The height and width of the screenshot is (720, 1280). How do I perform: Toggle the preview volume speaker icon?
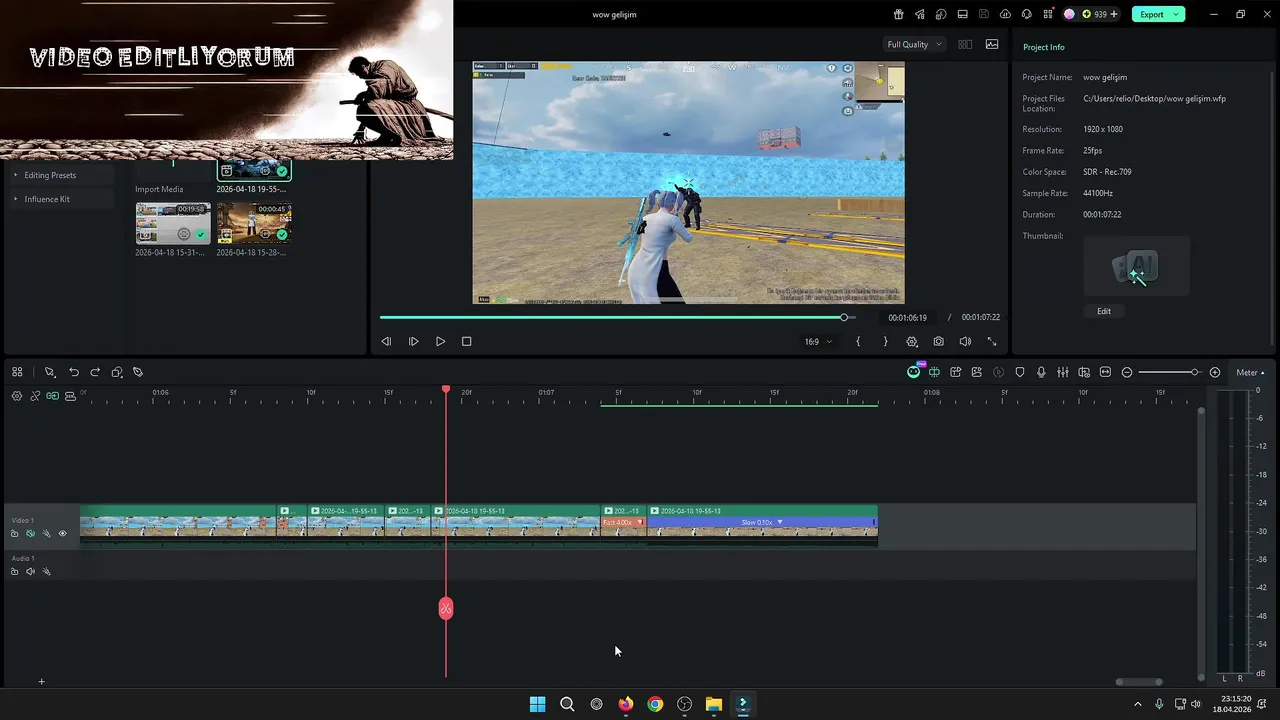965,341
